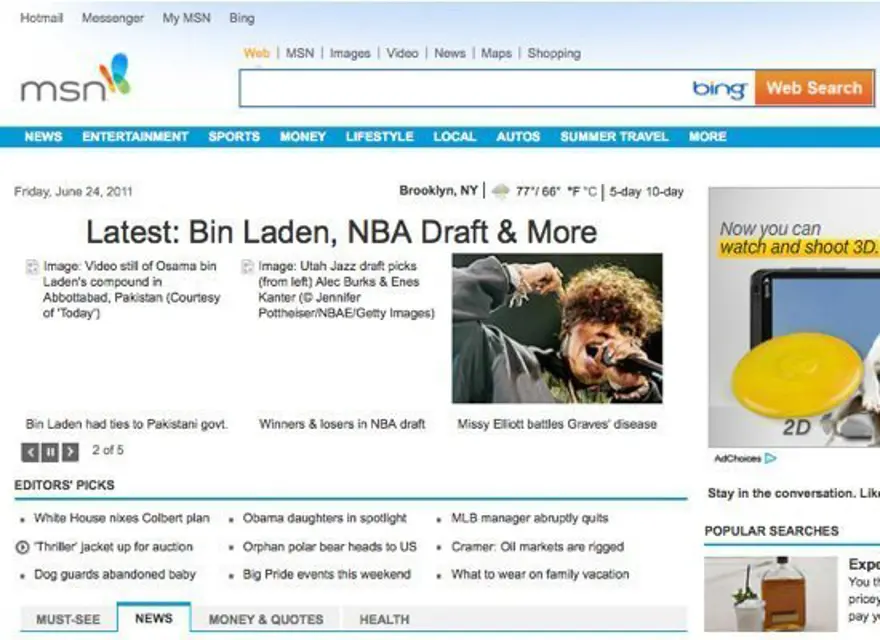Open the 10-day forecast
This screenshot has width=880, height=640.
pyautogui.click(x=664, y=192)
